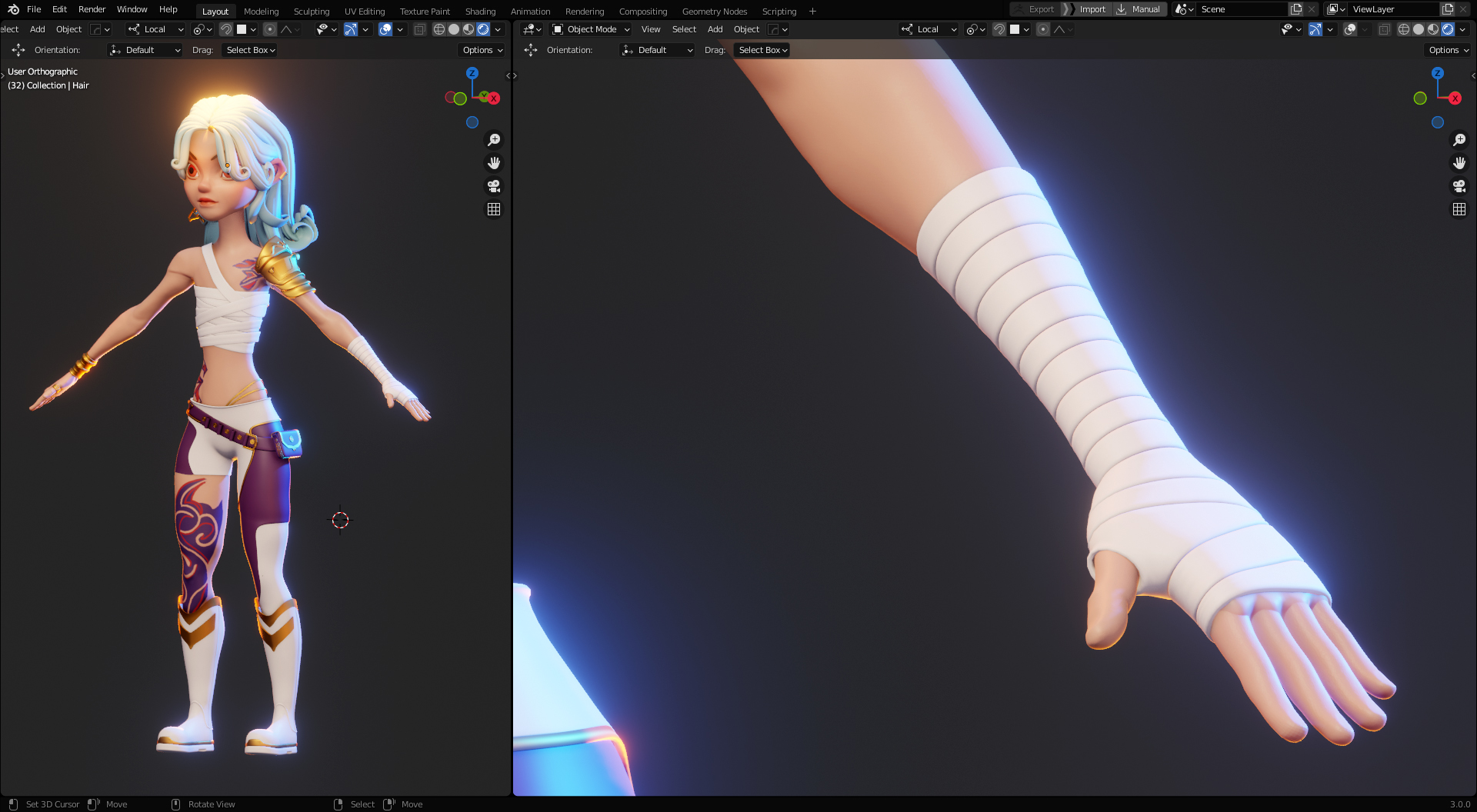Click the Blender logo icon
This screenshot has height=812, width=1477.
coord(13,9)
